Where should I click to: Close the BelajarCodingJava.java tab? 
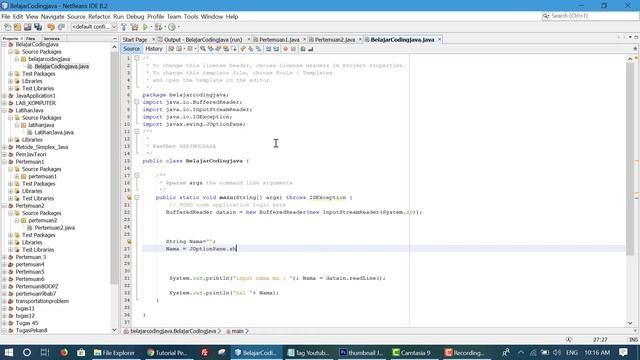click(x=440, y=40)
